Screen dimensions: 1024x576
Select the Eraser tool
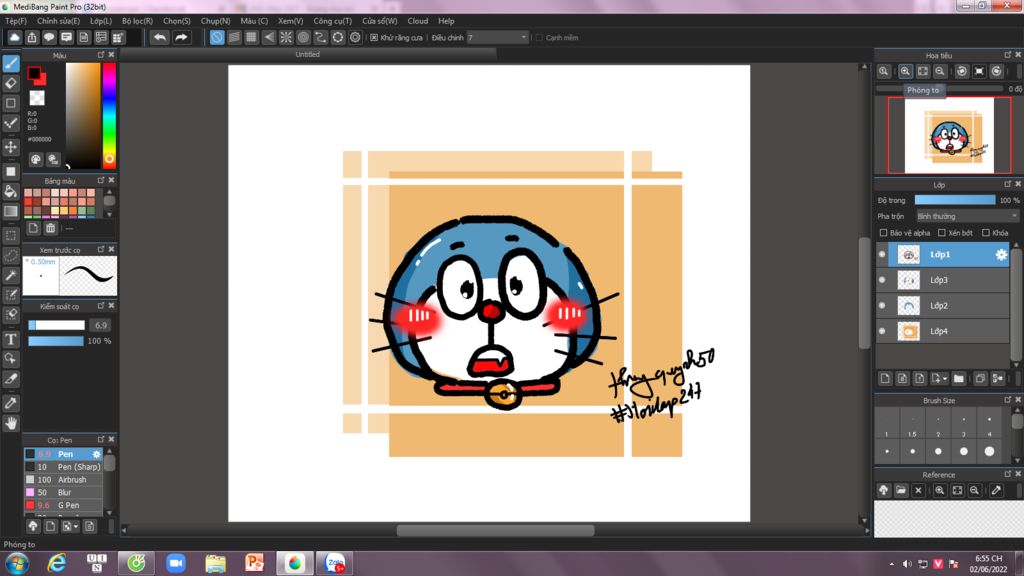click(10, 83)
